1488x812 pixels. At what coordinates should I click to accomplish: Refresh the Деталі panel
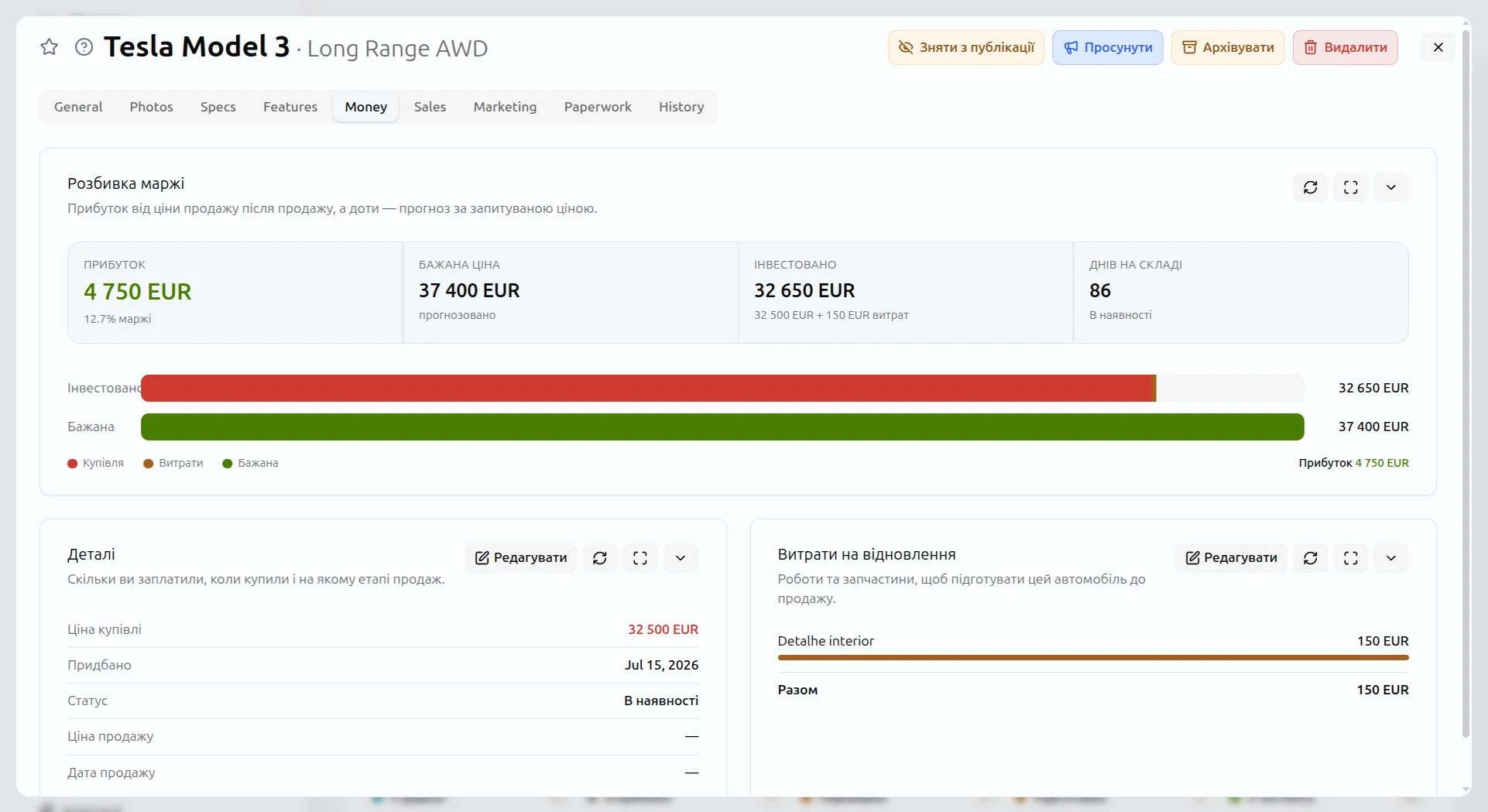[x=600, y=558]
